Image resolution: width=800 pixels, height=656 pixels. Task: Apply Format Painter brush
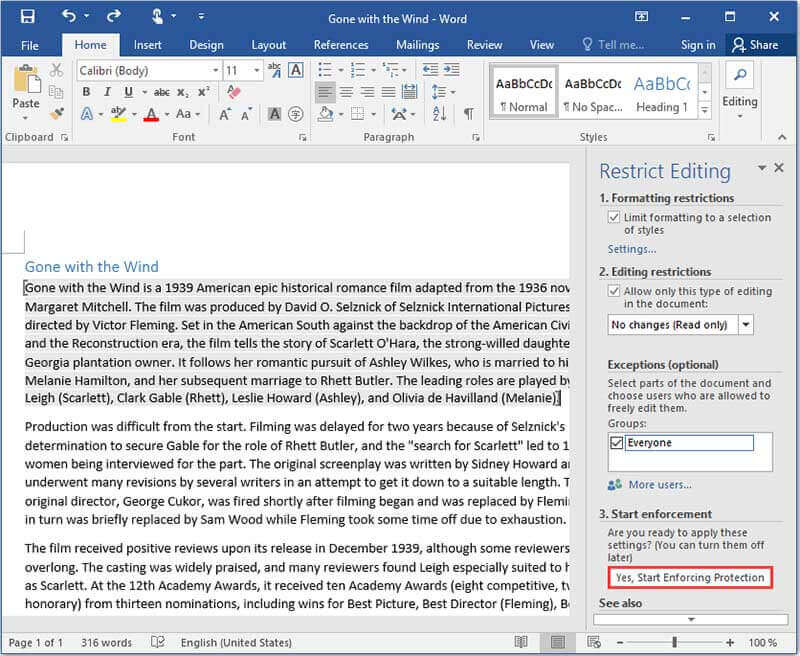point(57,113)
